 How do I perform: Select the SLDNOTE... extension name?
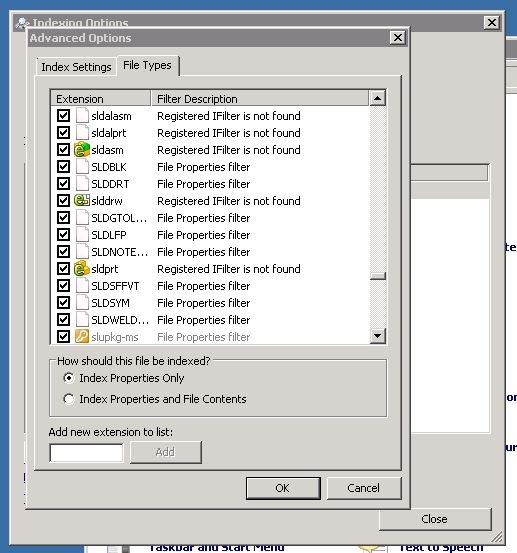[120, 252]
